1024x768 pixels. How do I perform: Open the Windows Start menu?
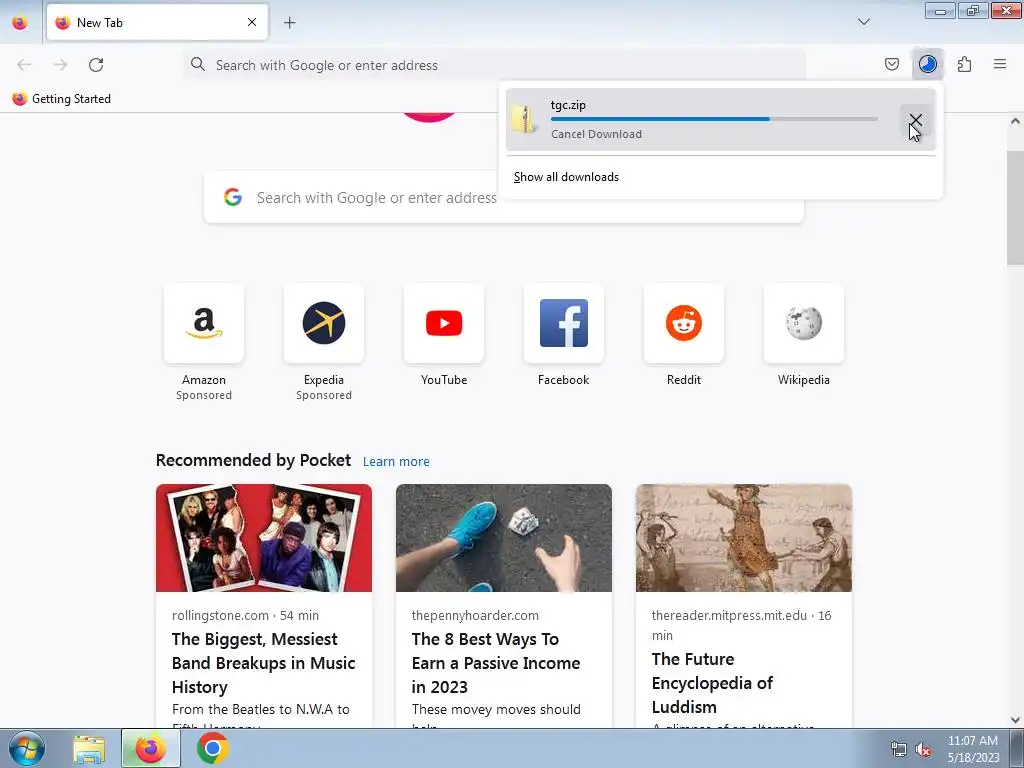(27, 748)
